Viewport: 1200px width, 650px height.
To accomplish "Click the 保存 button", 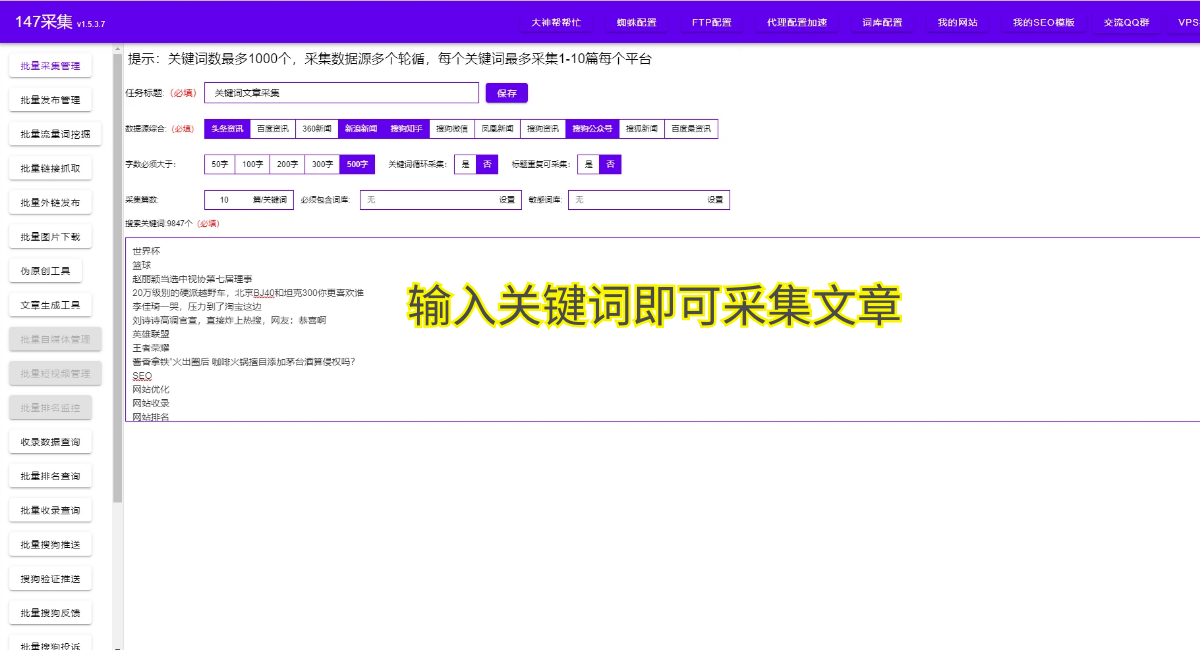I will point(506,92).
